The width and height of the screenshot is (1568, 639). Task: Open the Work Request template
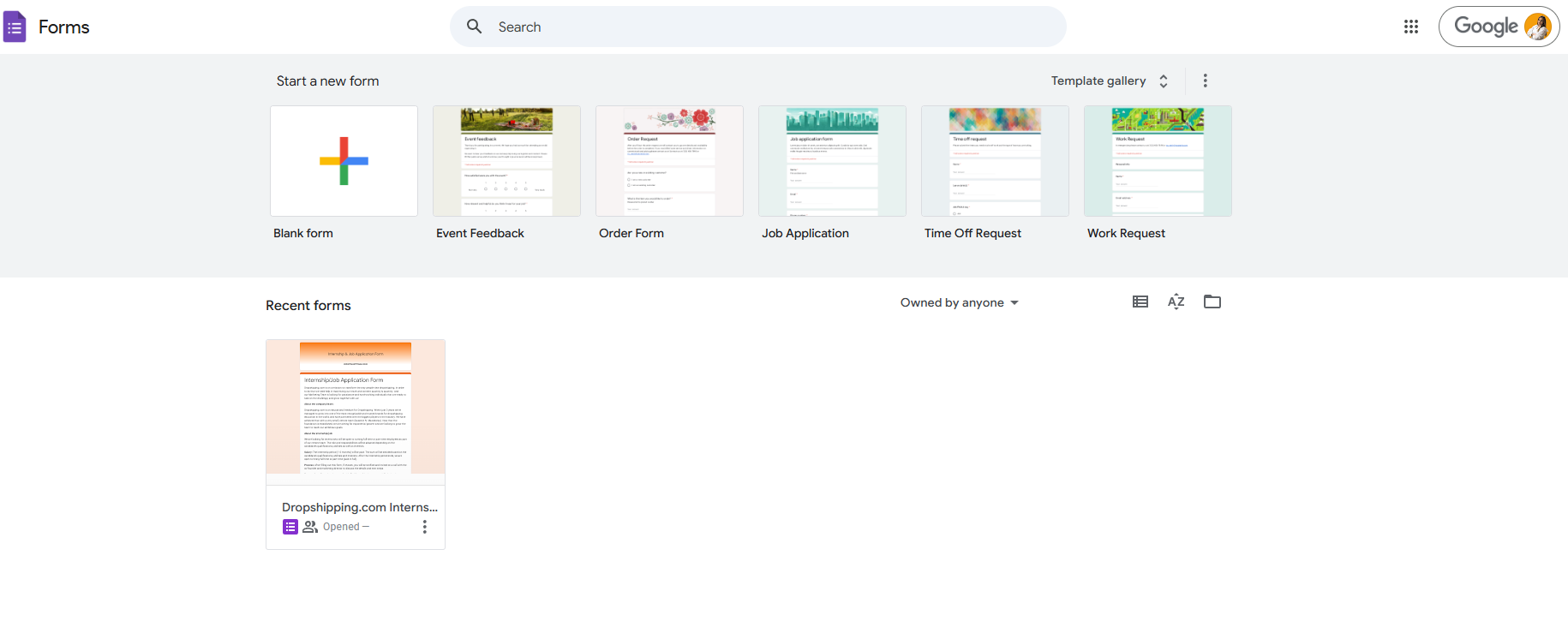coord(1158,161)
